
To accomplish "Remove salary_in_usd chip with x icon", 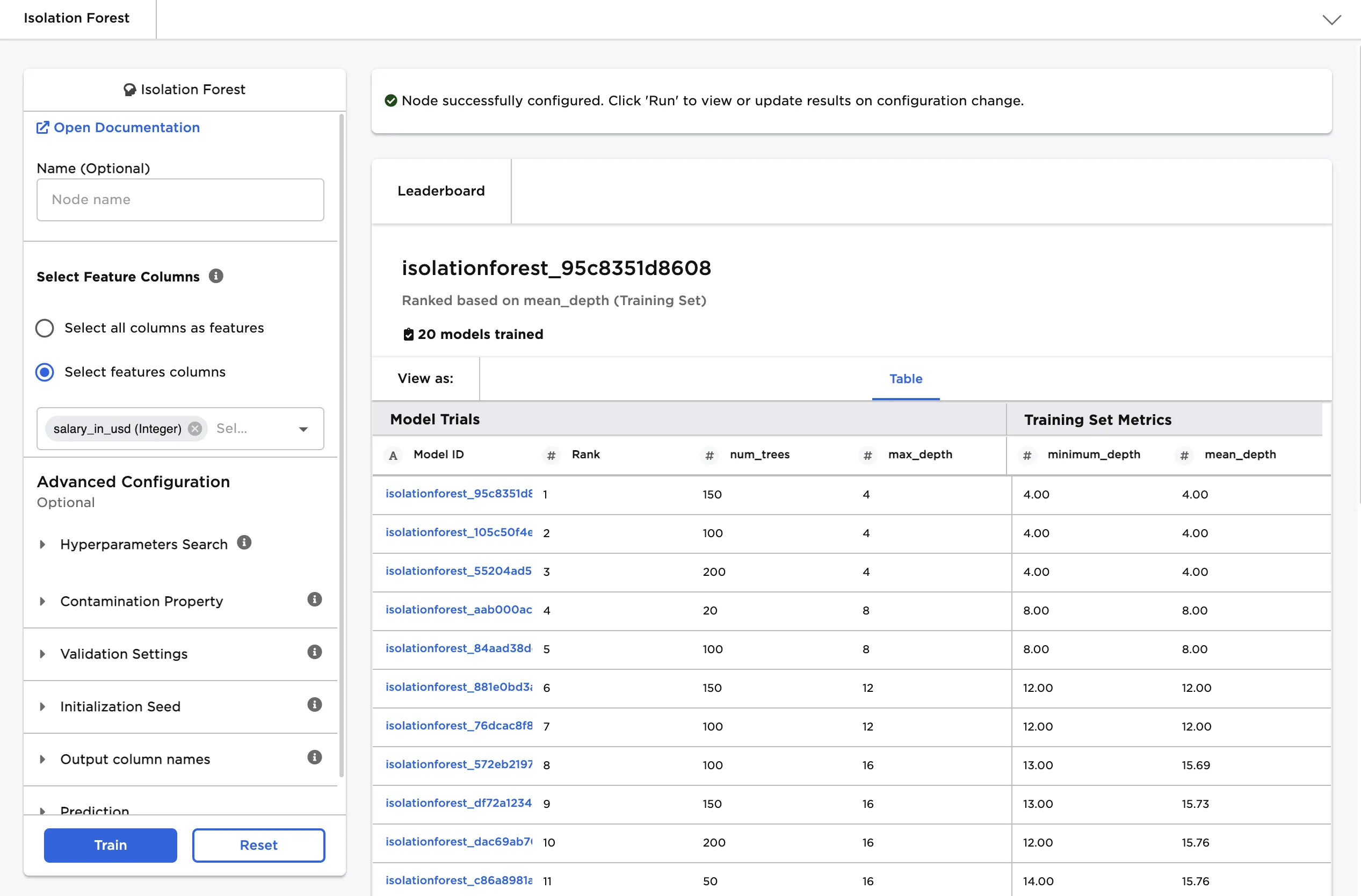I will click(x=195, y=429).
